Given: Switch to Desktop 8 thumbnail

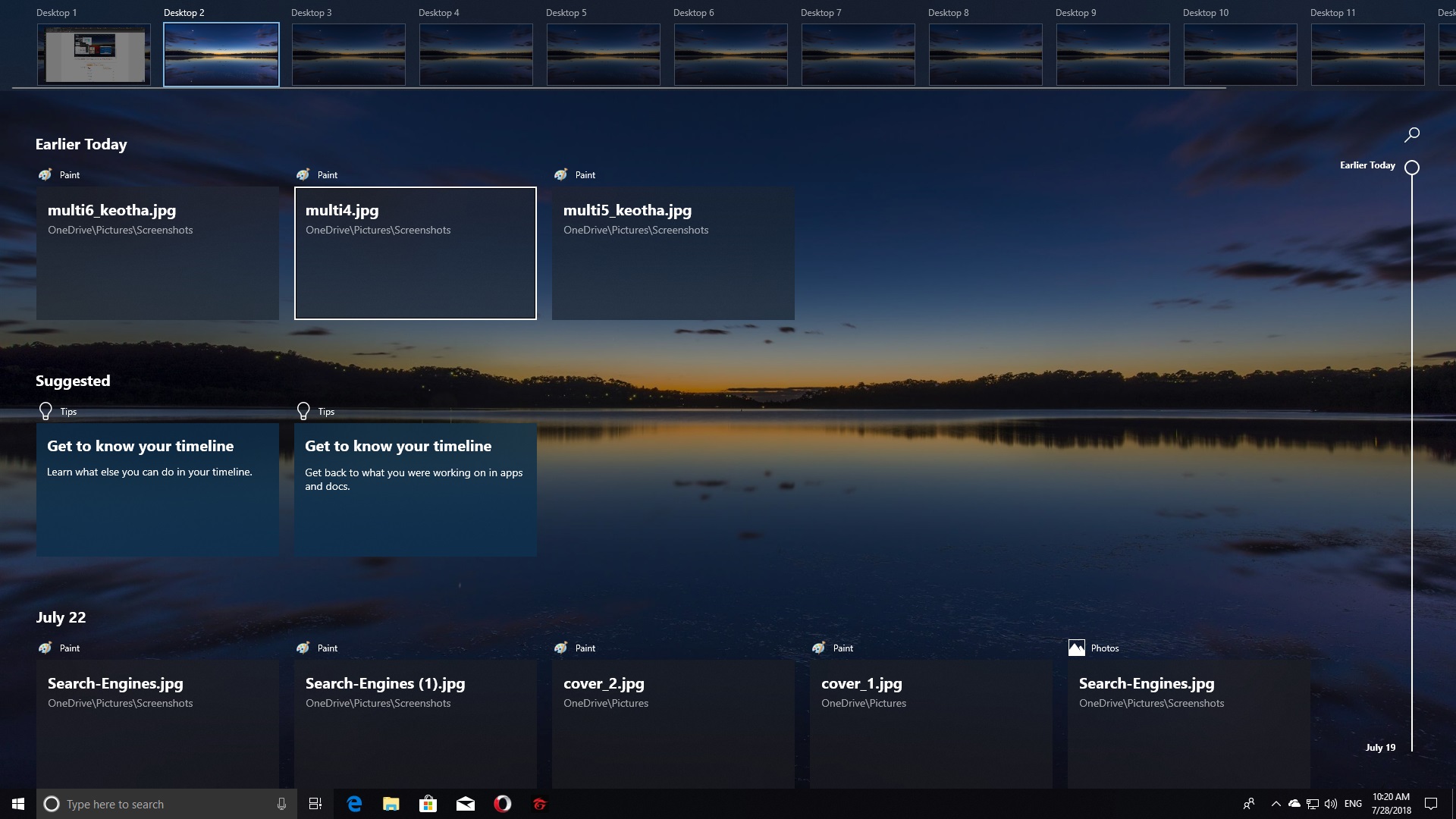Looking at the screenshot, I should (x=986, y=55).
